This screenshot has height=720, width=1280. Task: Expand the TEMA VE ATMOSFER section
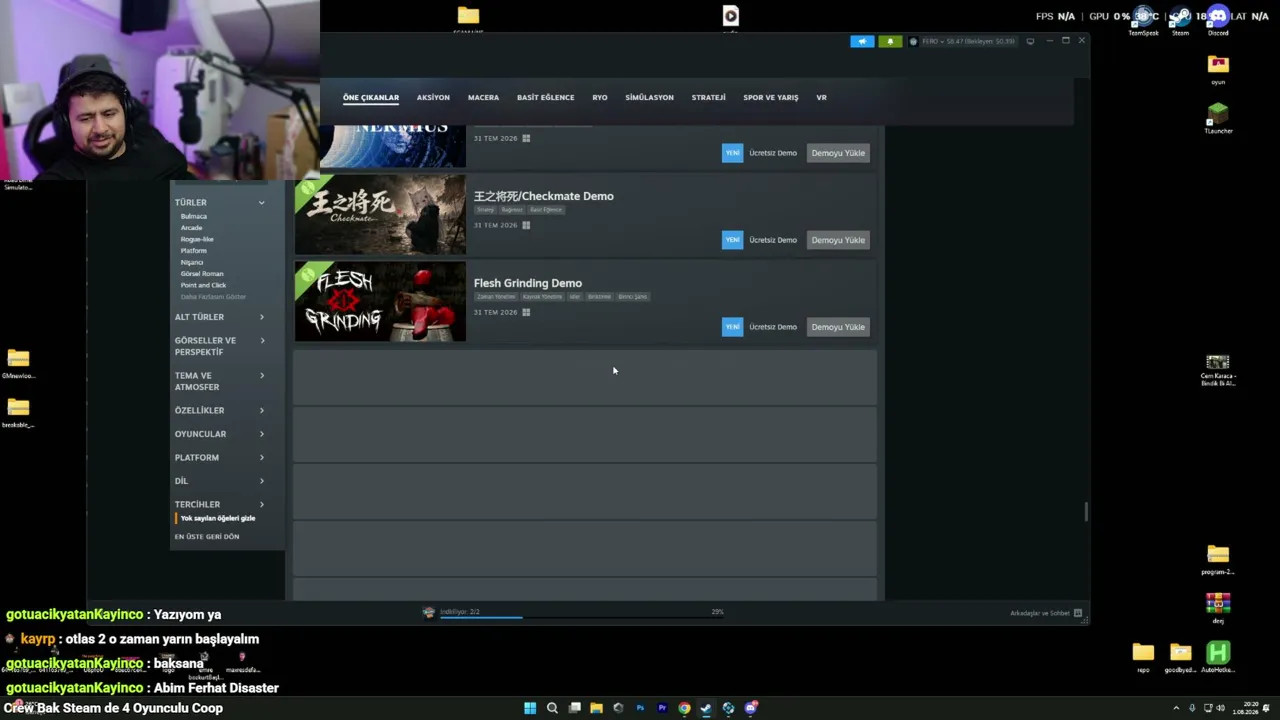click(220, 381)
